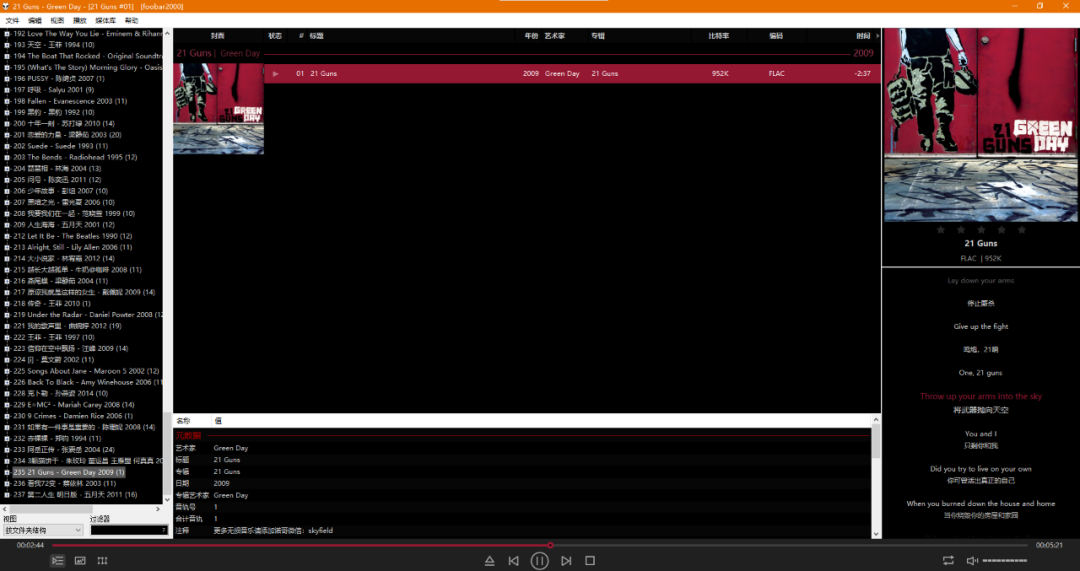
Task: Open the 帮助 menu
Action: (x=131, y=21)
